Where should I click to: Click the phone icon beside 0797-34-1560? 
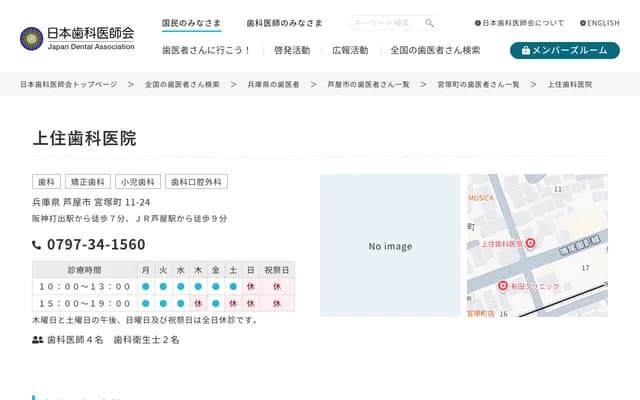[x=37, y=245]
